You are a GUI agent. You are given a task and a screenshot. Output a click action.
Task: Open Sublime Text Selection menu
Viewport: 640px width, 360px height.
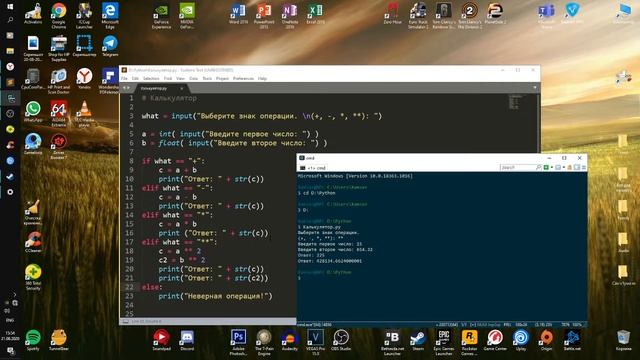151,78
